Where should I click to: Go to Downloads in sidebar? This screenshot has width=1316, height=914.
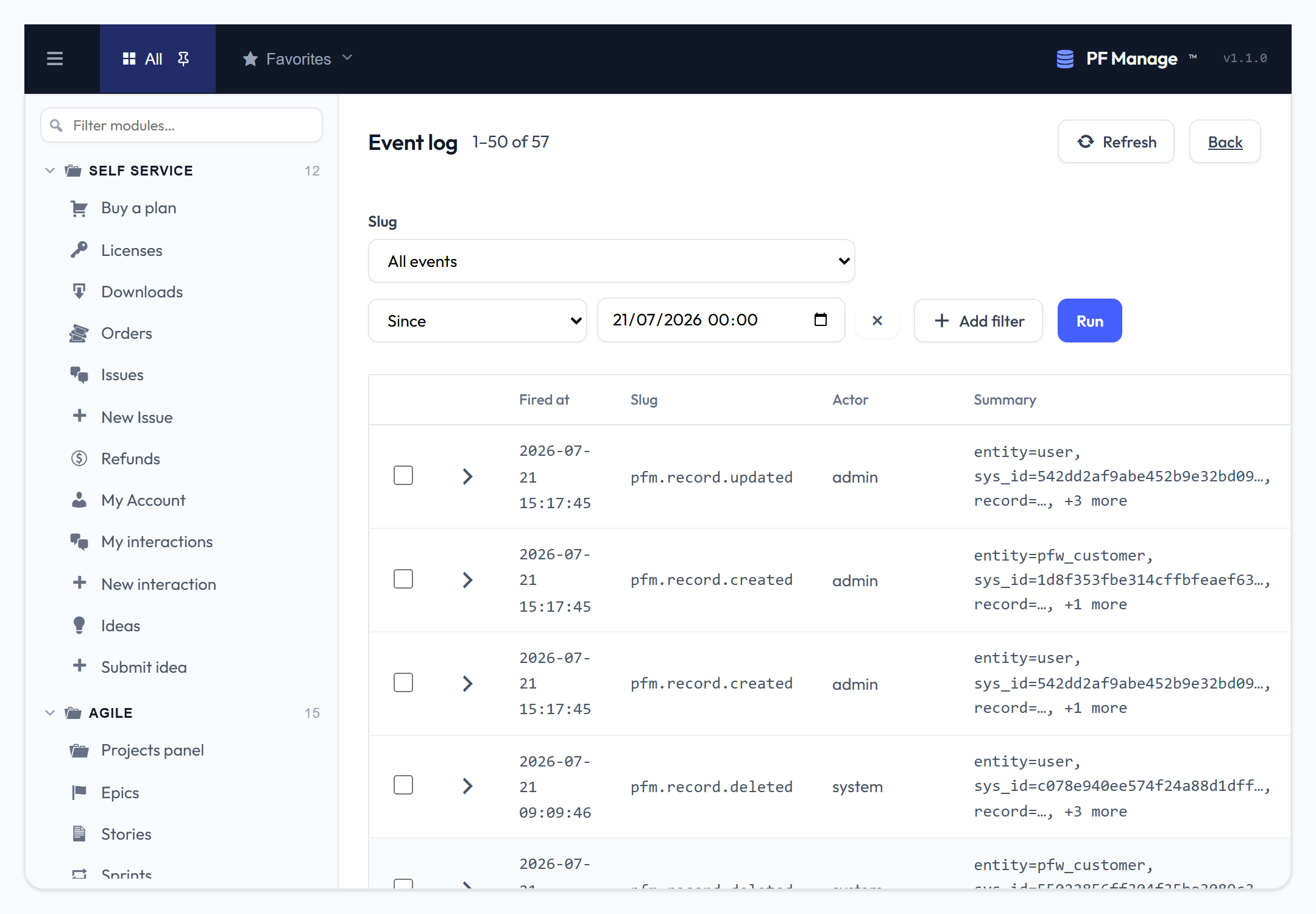click(x=142, y=292)
